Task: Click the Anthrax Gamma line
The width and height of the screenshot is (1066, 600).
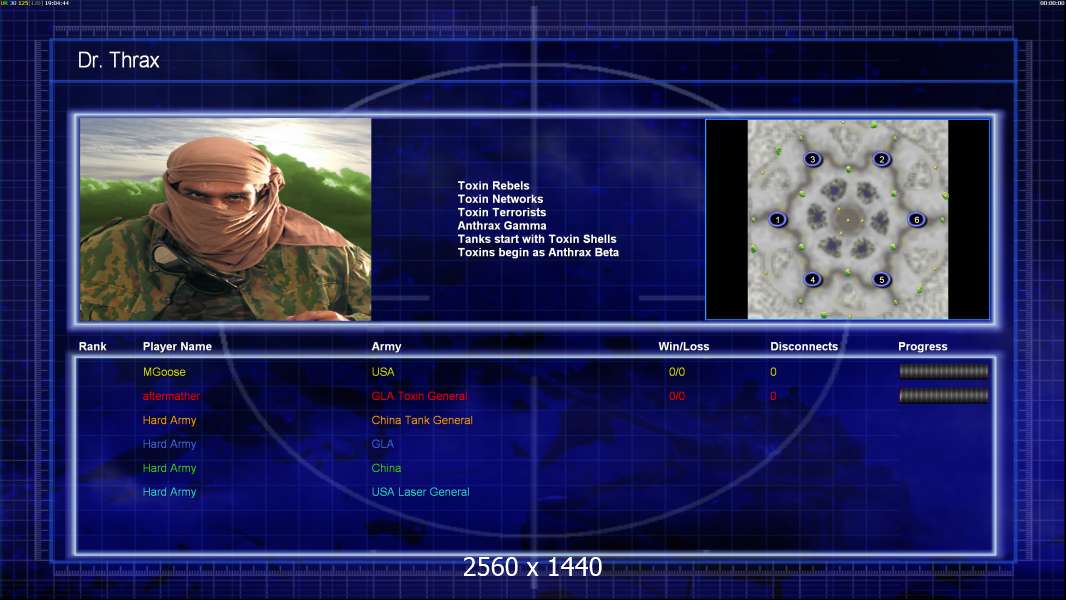Action: pyautogui.click(x=502, y=226)
